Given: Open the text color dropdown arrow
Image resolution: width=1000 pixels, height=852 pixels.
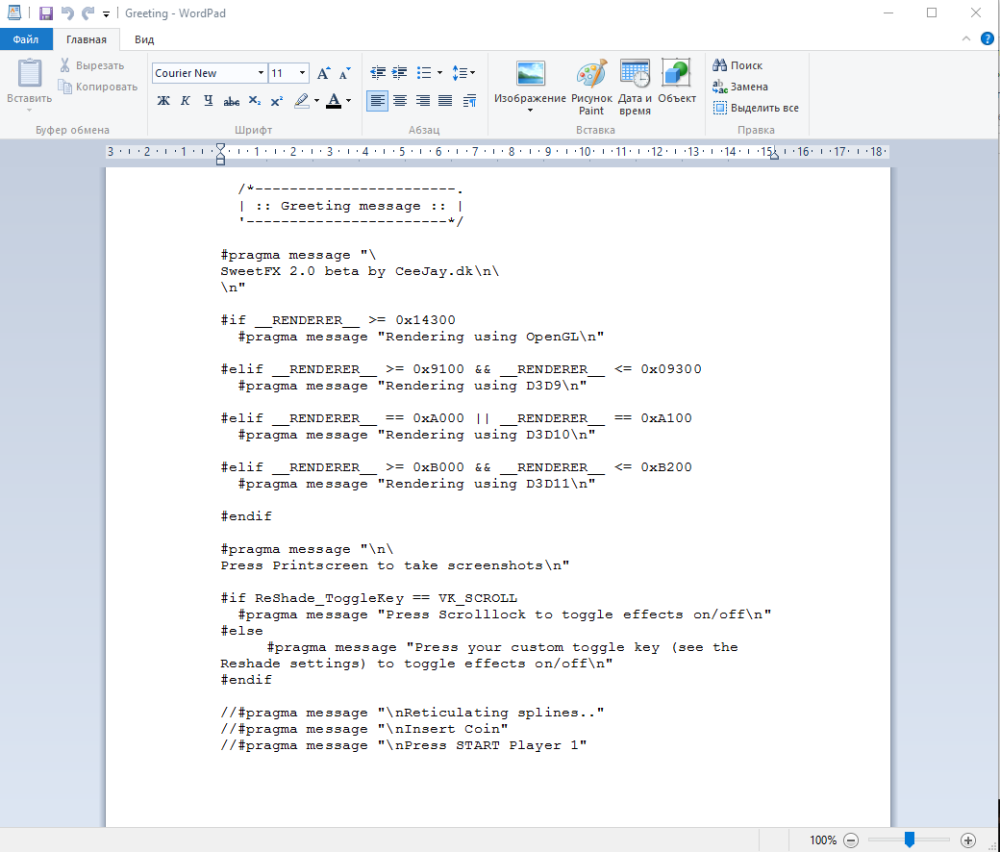Looking at the screenshot, I should [348, 101].
